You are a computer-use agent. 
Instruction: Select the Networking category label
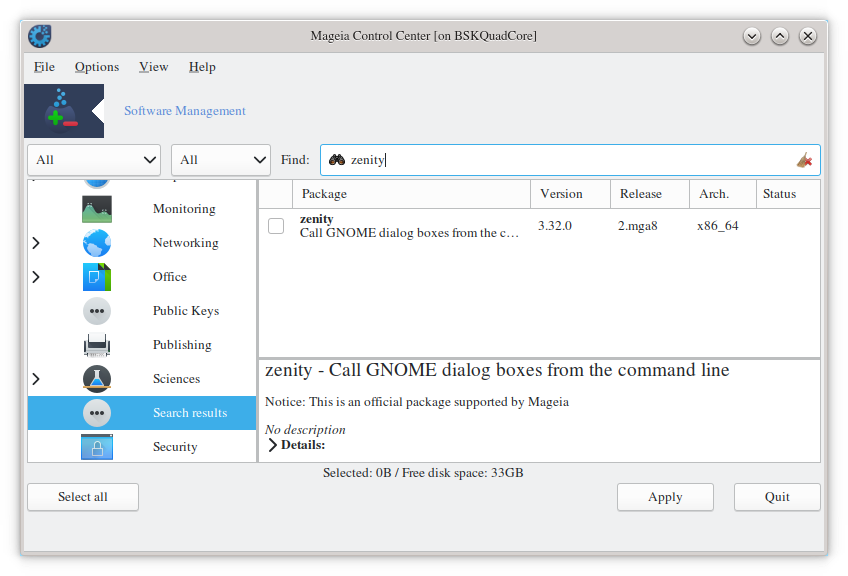pos(186,243)
